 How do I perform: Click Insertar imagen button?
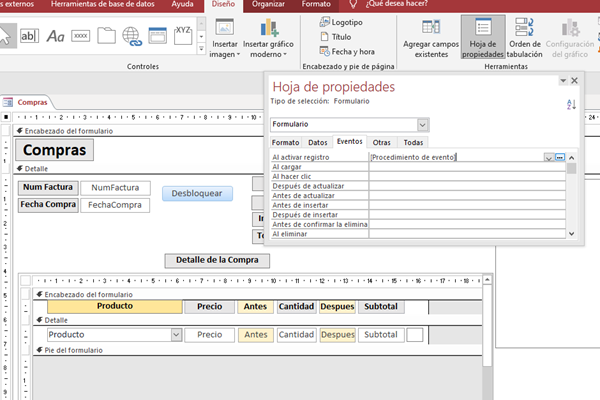click(225, 37)
